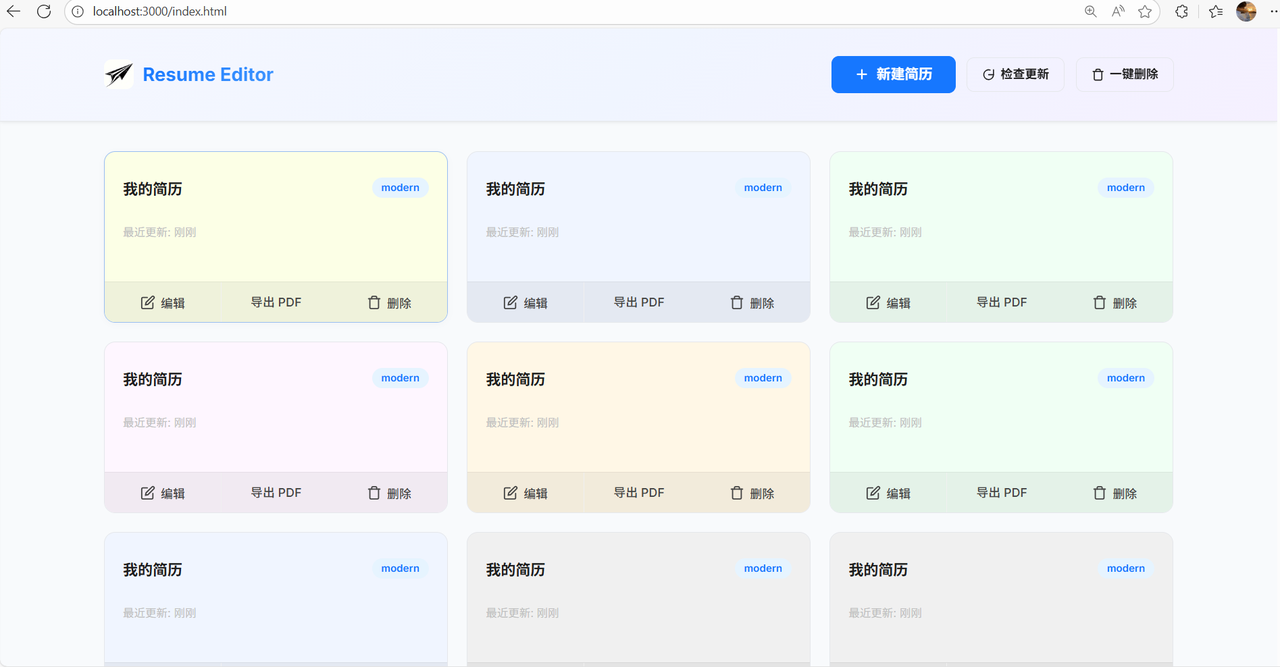Image resolution: width=1280 pixels, height=667 pixels.
Task: Export PDF from the beige resume card
Action: click(x=639, y=493)
